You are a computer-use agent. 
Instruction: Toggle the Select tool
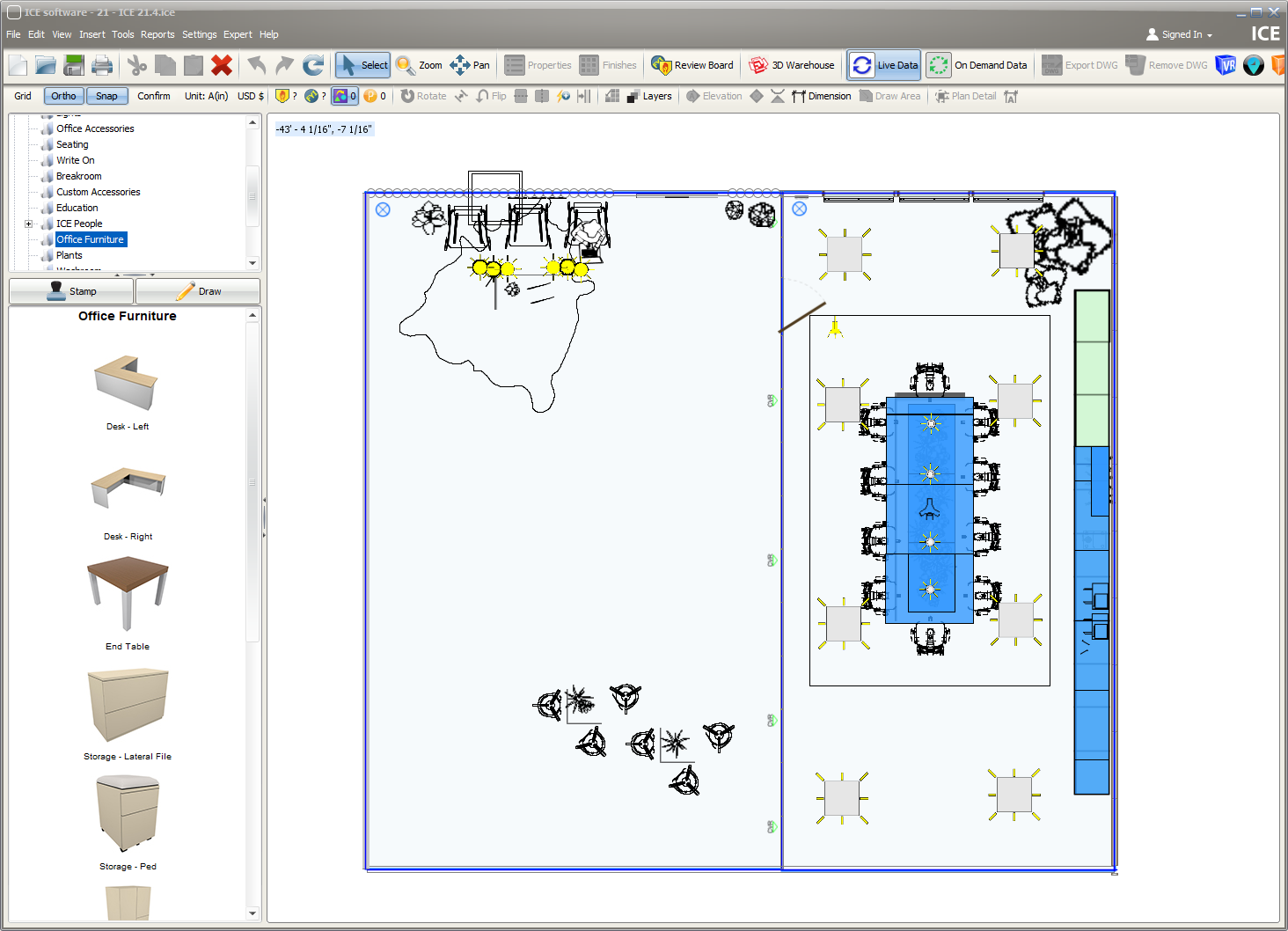(363, 65)
